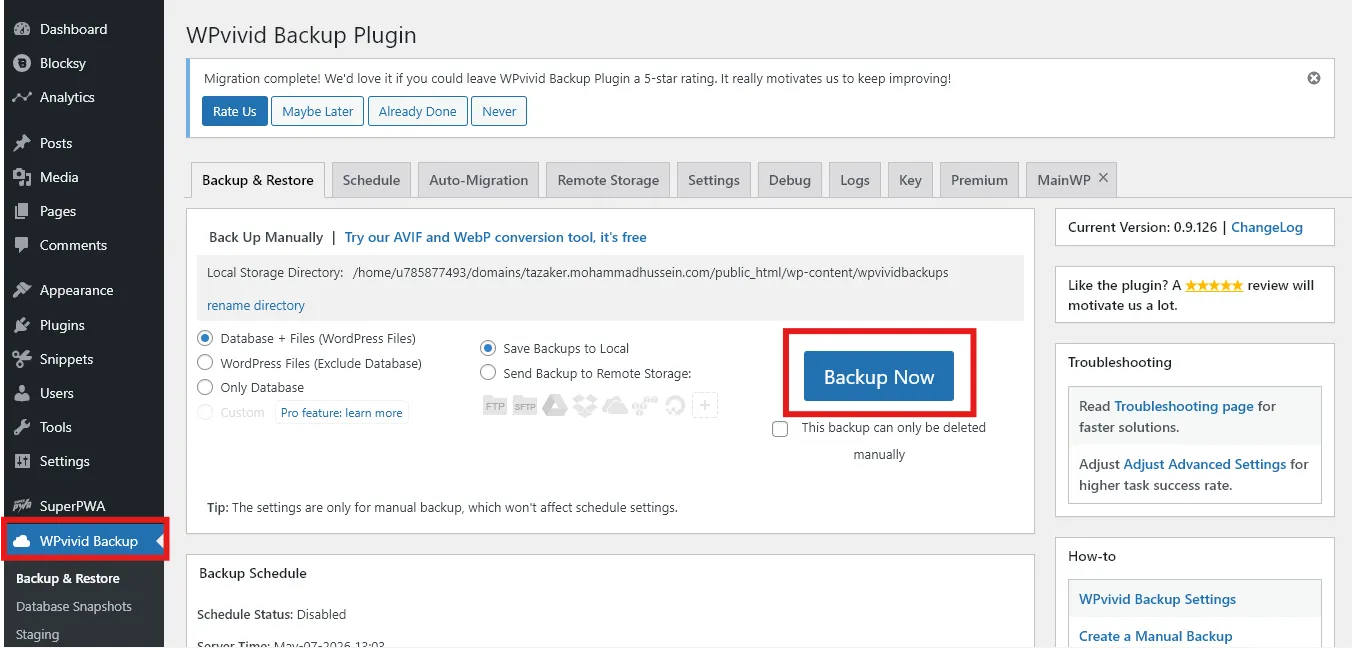1352x648 pixels.
Task: Click the Settings sliders icon in sidebar
Action: pyautogui.click(x=22, y=461)
